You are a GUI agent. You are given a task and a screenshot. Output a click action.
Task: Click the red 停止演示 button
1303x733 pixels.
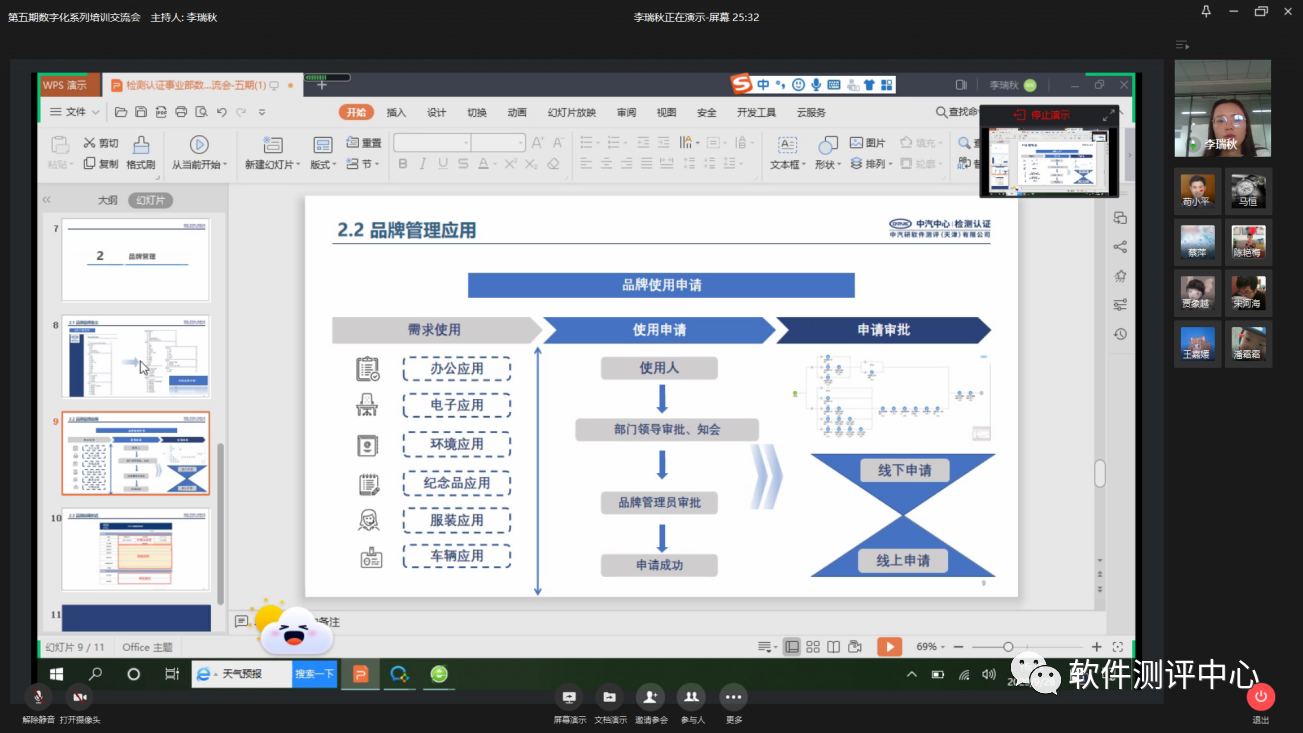coord(1042,116)
